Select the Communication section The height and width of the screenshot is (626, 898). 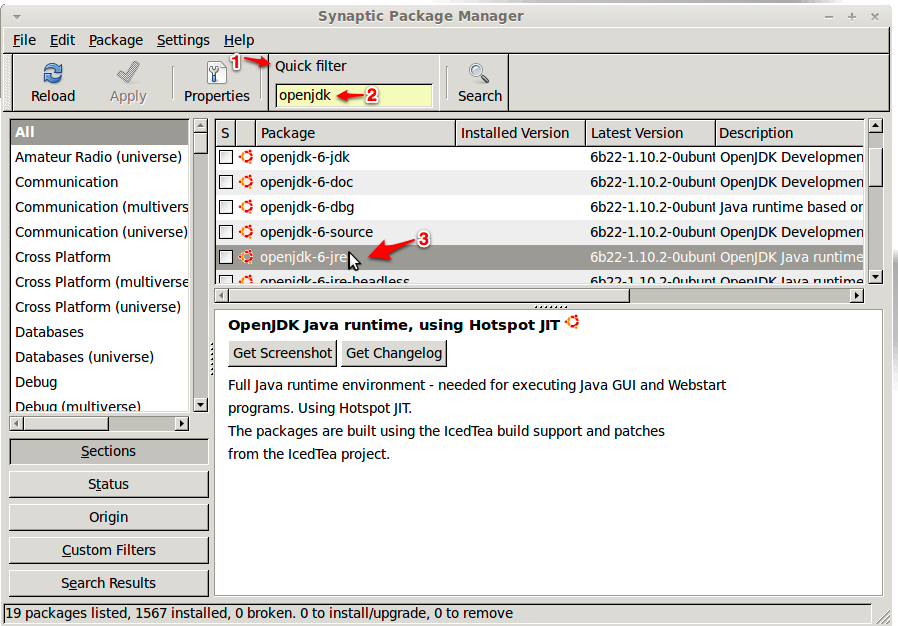(99, 182)
